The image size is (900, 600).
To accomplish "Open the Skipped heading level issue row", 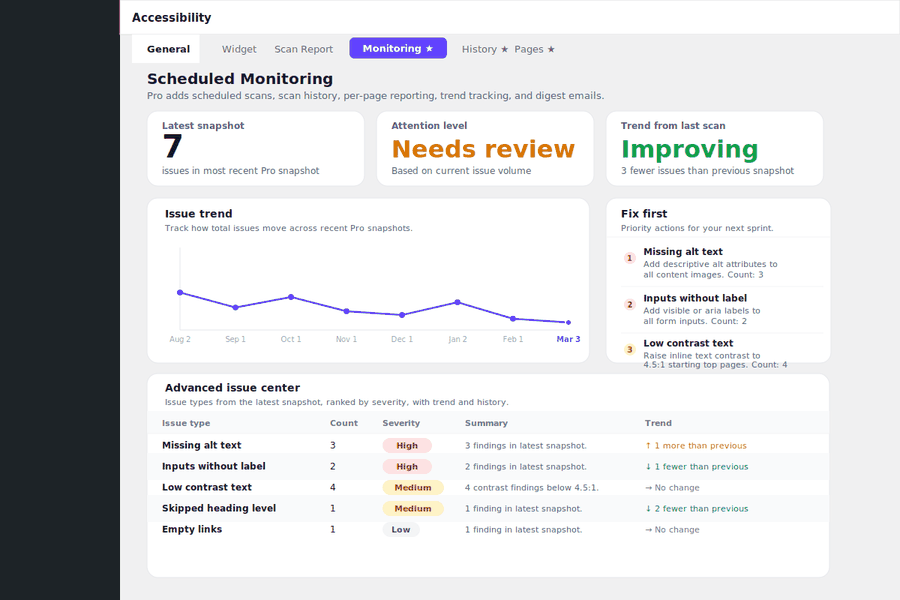I will pos(488,508).
